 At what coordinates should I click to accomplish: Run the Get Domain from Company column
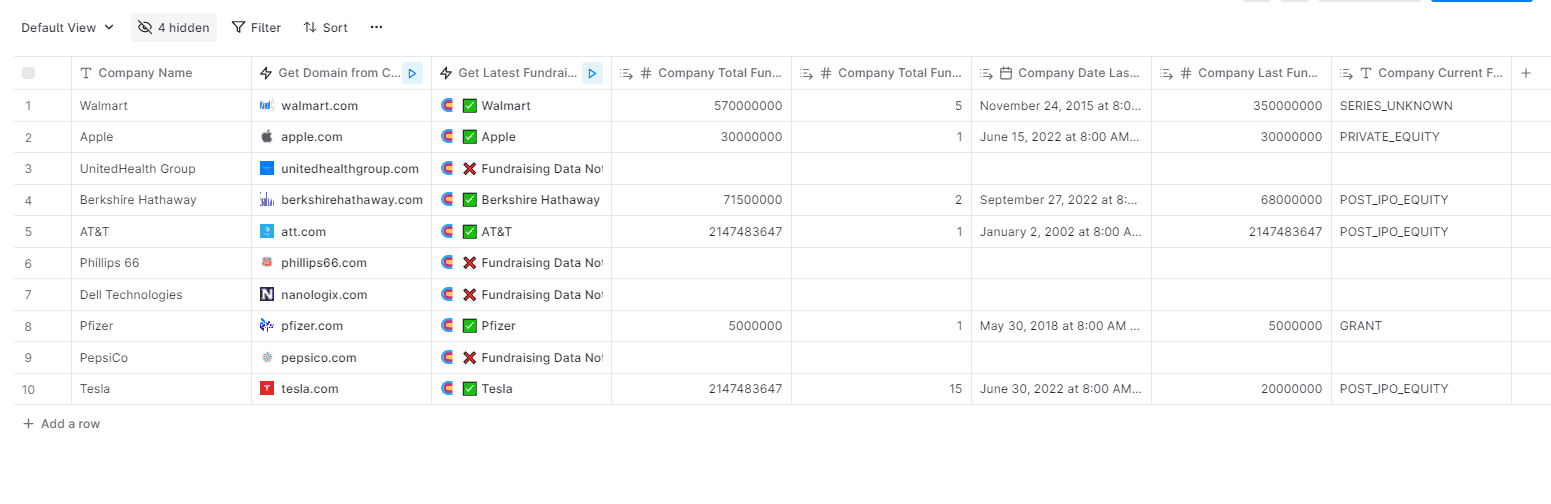[x=411, y=73]
